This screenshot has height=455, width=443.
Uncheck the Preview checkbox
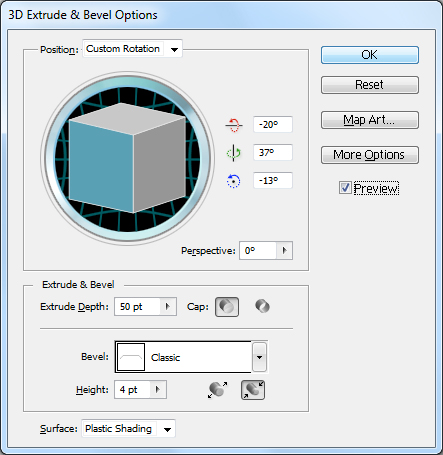[x=345, y=188]
